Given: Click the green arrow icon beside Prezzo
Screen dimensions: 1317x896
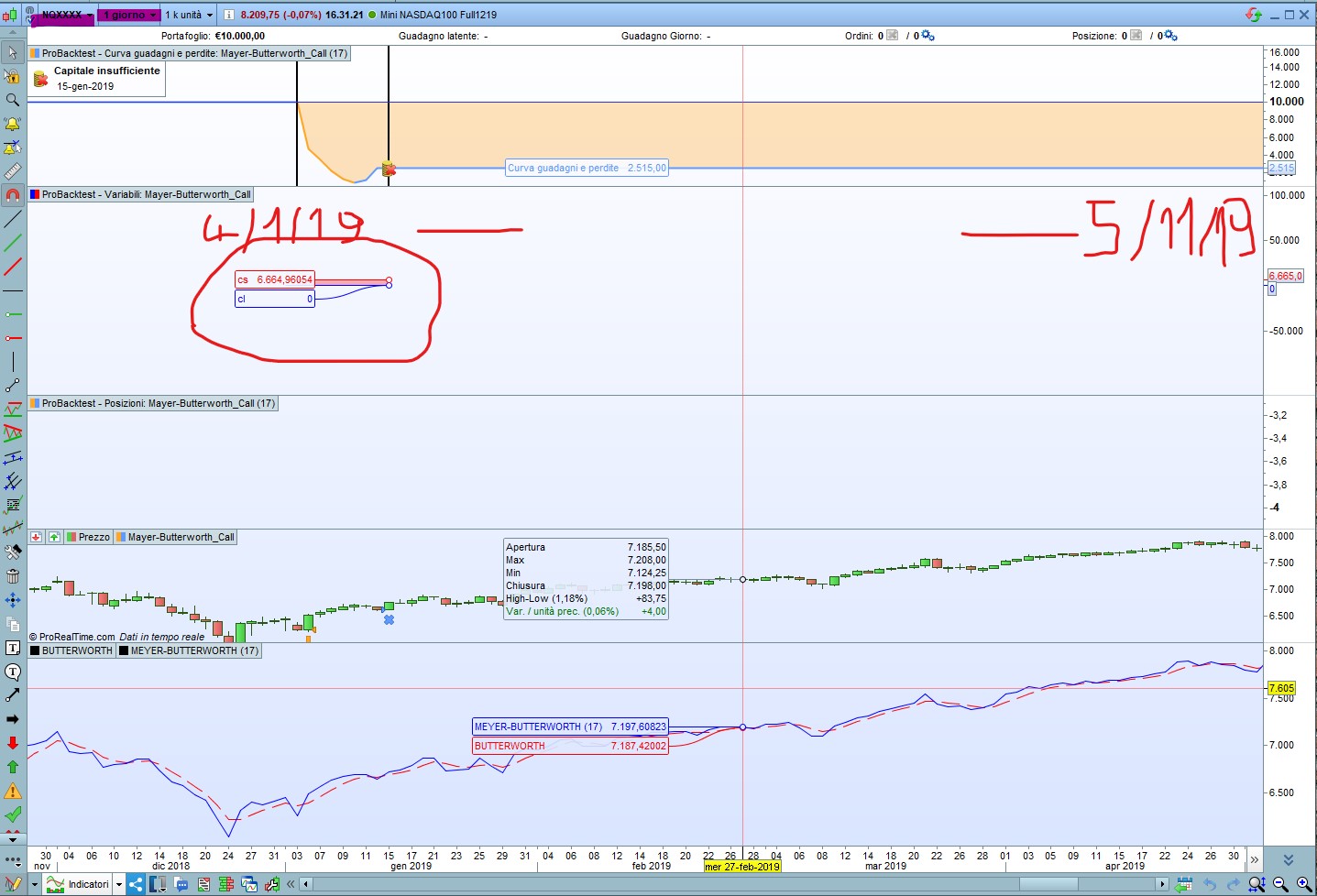Looking at the screenshot, I should (54, 537).
